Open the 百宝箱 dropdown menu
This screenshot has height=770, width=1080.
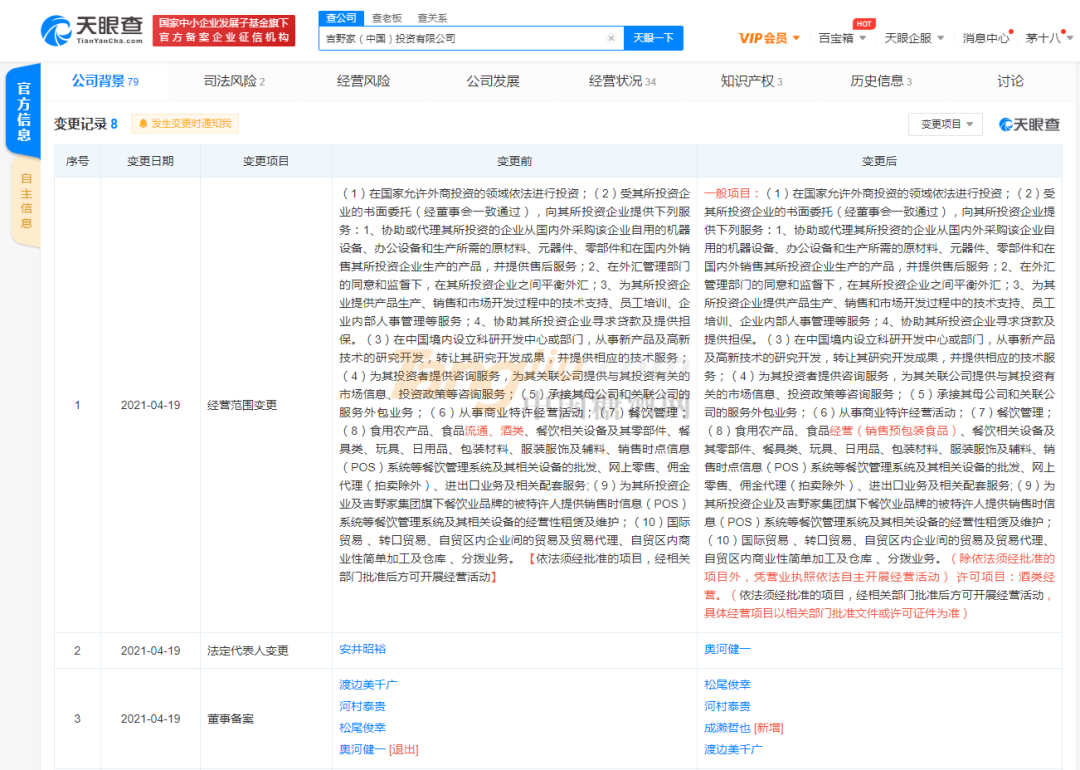[x=841, y=38]
